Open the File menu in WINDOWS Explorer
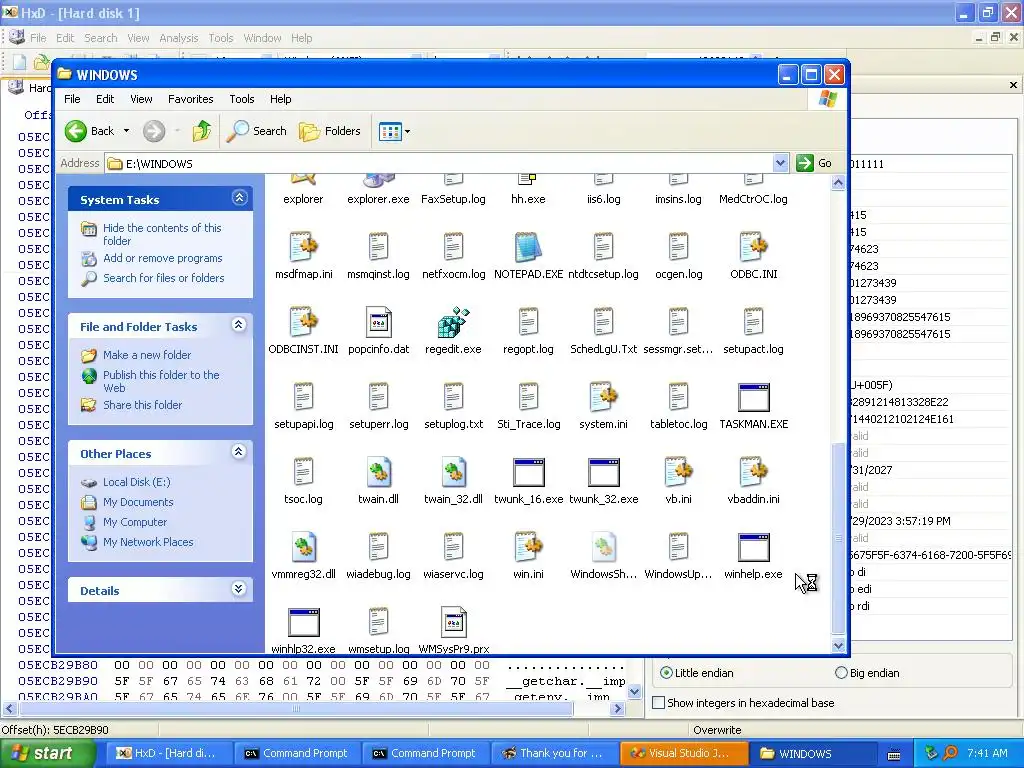Screen dimensions: 1024x768 tap(72, 99)
